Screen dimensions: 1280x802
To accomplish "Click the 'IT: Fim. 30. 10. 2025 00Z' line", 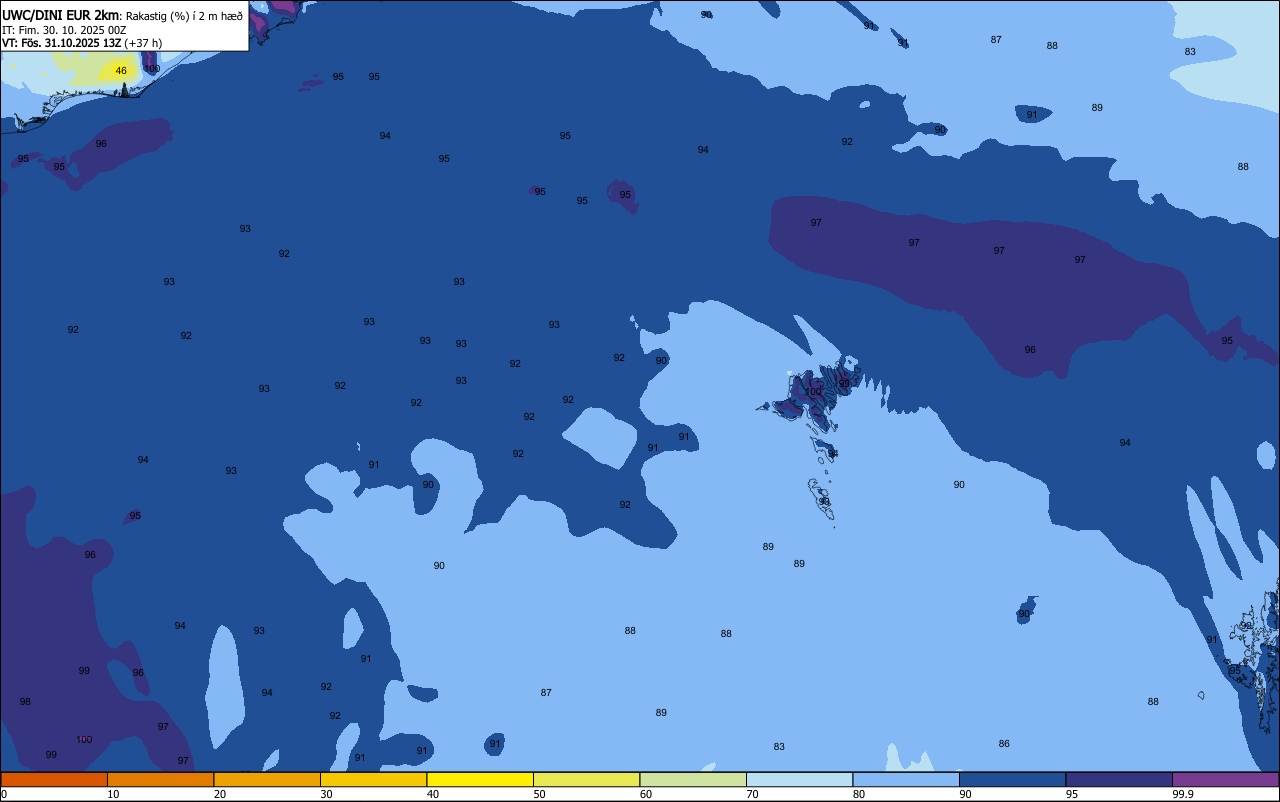I will tap(64, 30).
